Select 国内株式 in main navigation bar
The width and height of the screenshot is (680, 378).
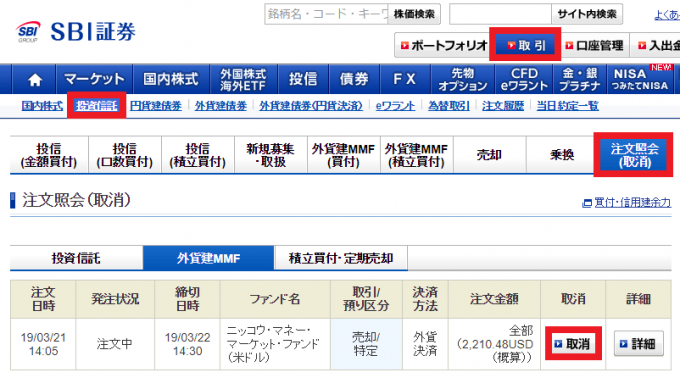[171, 79]
